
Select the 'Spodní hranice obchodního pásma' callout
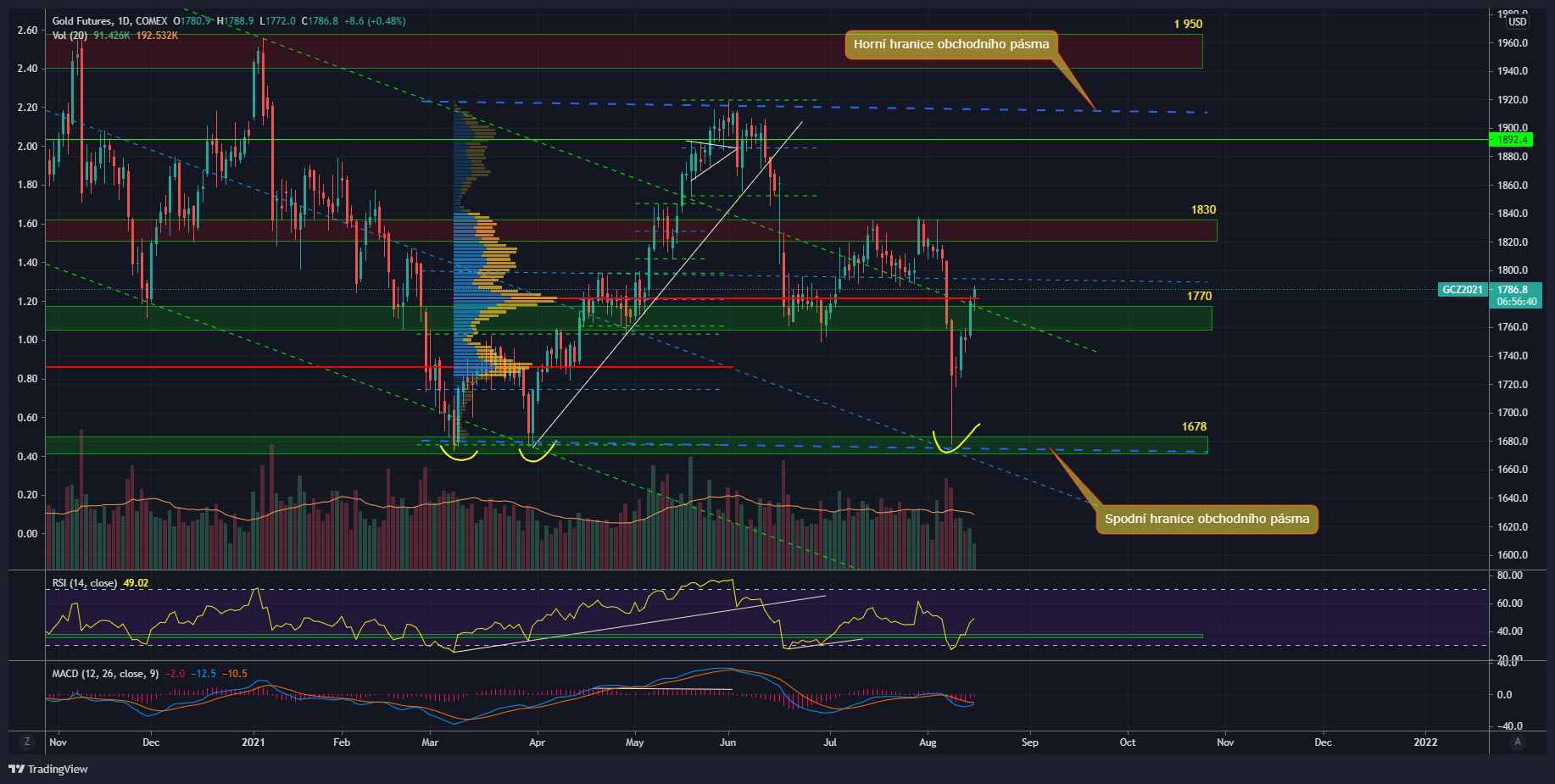tap(1207, 519)
